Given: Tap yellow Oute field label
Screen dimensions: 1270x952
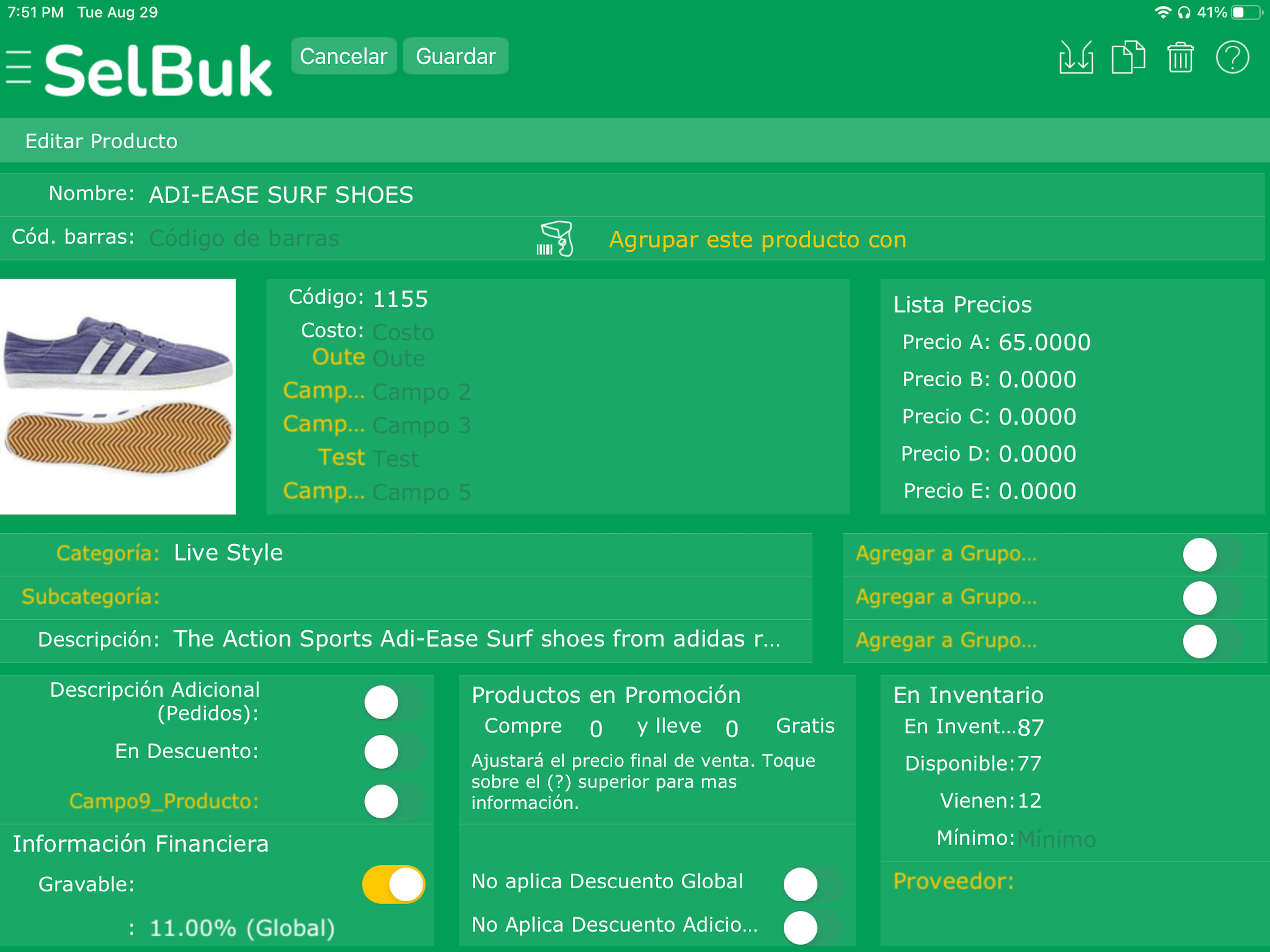Looking at the screenshot, I should (339, 357).
